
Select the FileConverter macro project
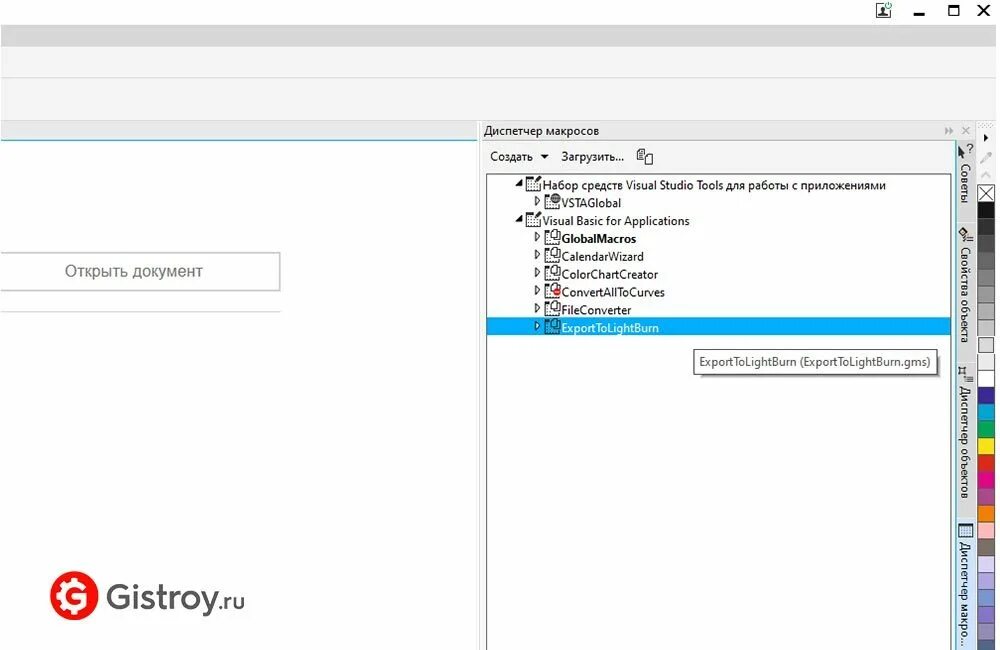[596, 310]
